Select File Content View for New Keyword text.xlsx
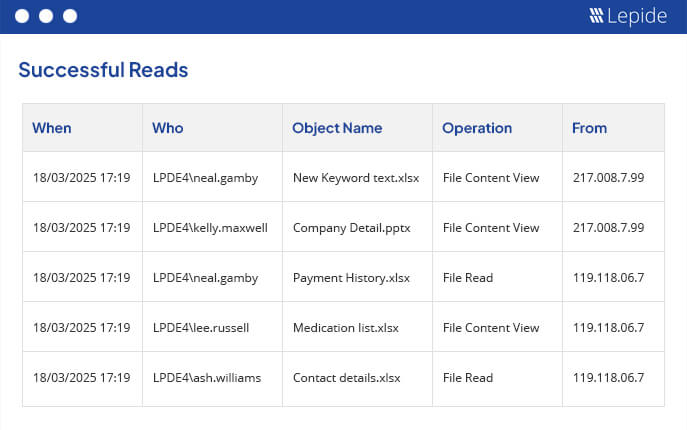687x430 pixels. tap(491, 178)
